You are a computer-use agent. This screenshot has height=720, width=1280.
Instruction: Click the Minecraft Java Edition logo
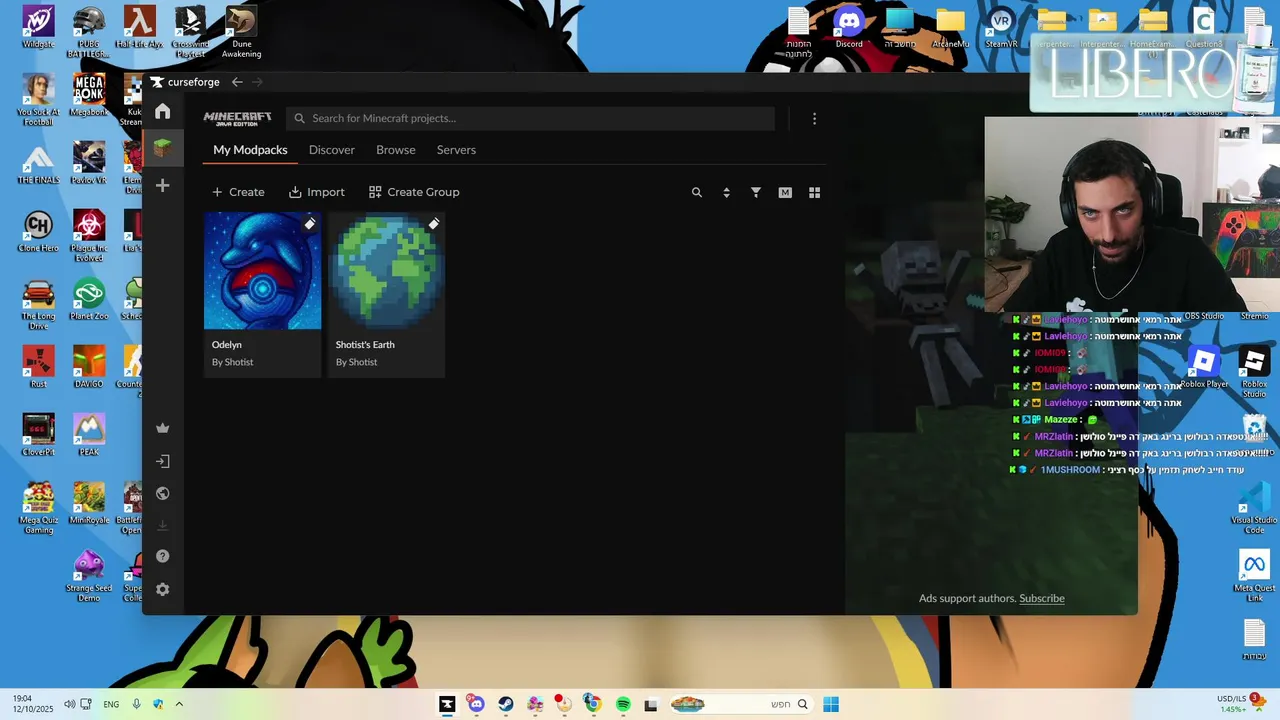coord(237,118)
